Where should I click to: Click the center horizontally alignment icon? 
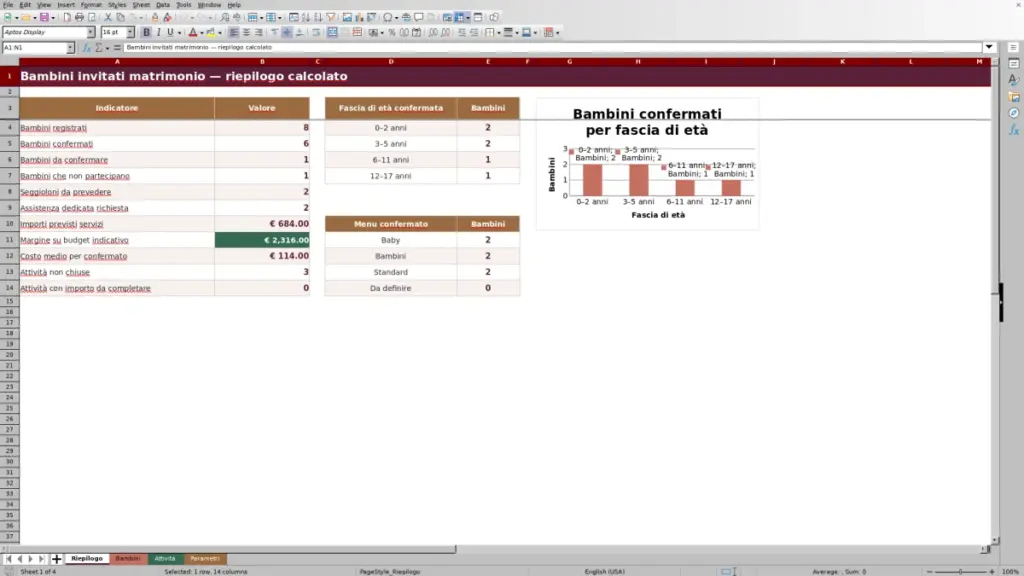point(246,32)
